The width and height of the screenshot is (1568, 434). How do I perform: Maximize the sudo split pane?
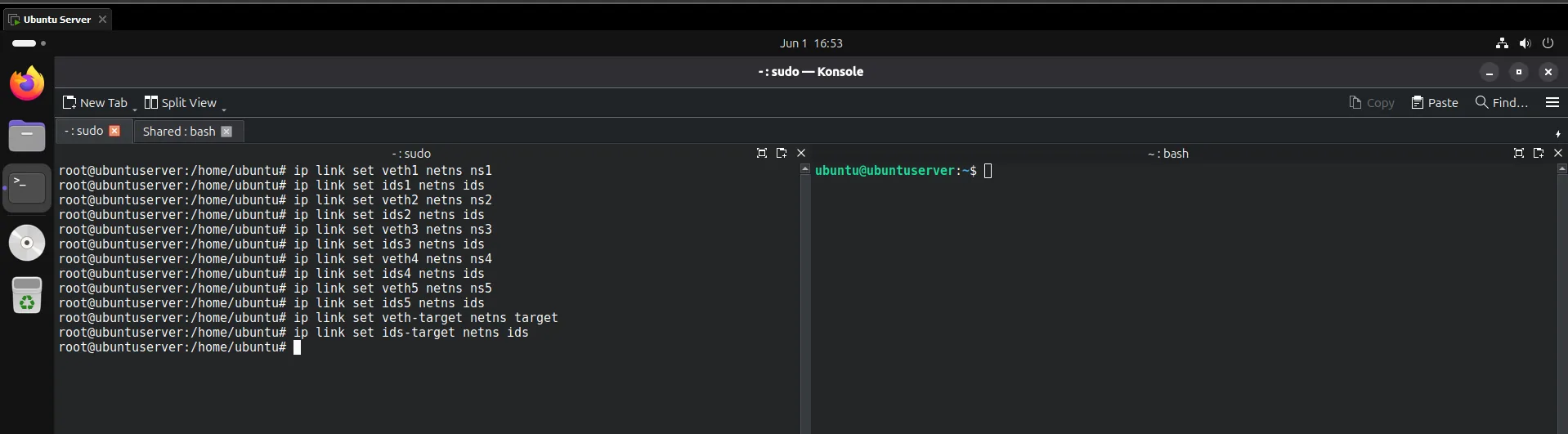[x=762, y=153]
